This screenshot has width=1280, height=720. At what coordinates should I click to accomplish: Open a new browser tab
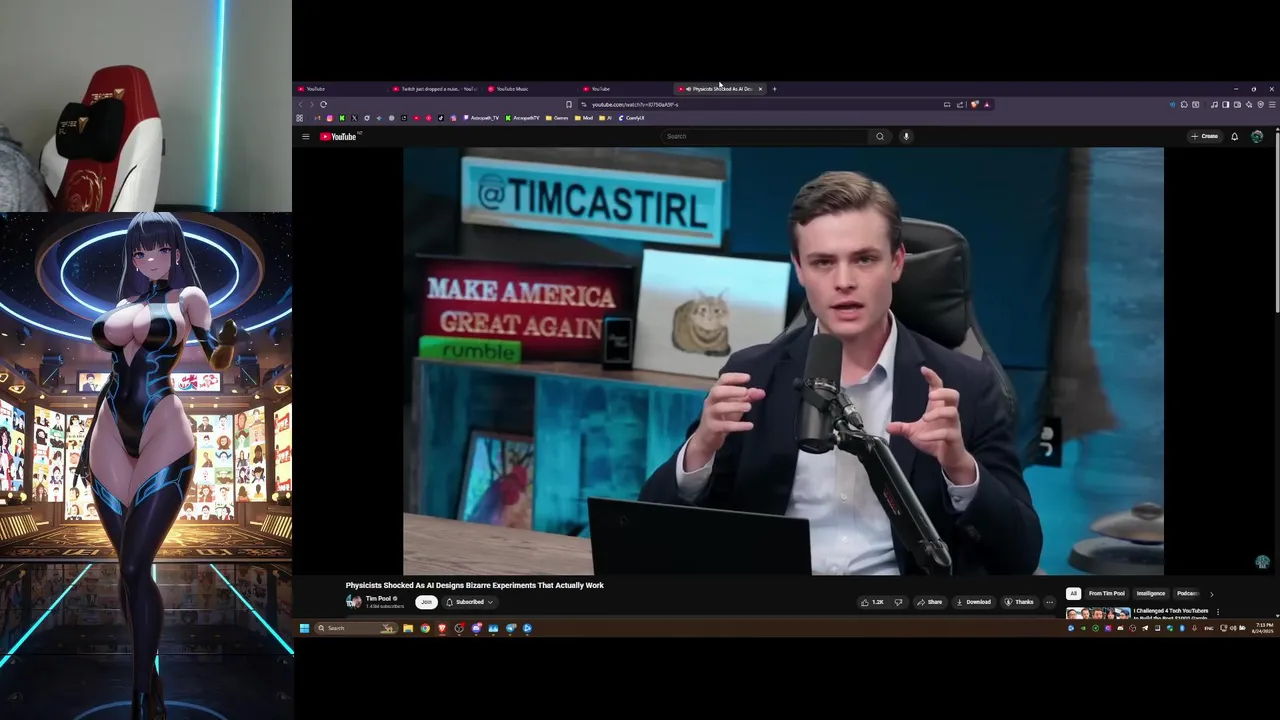click(774, 89)
